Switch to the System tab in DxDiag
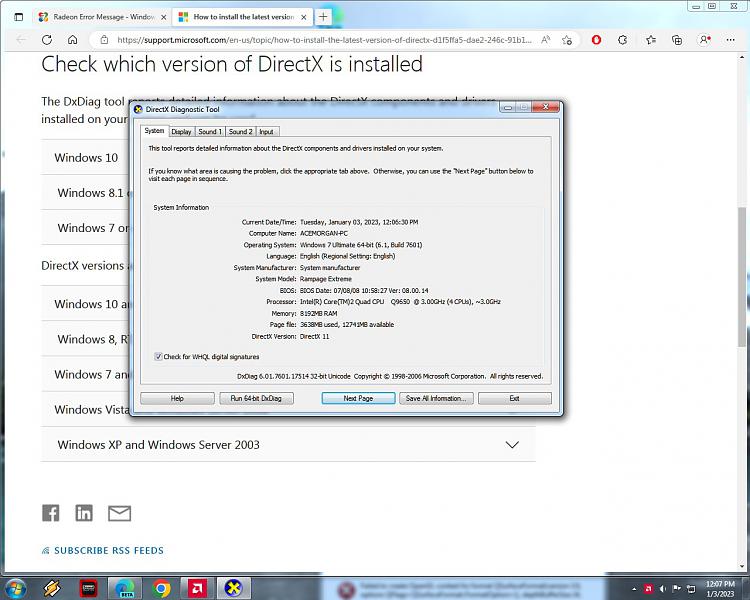The image size is (750, 600). point(154,131)
